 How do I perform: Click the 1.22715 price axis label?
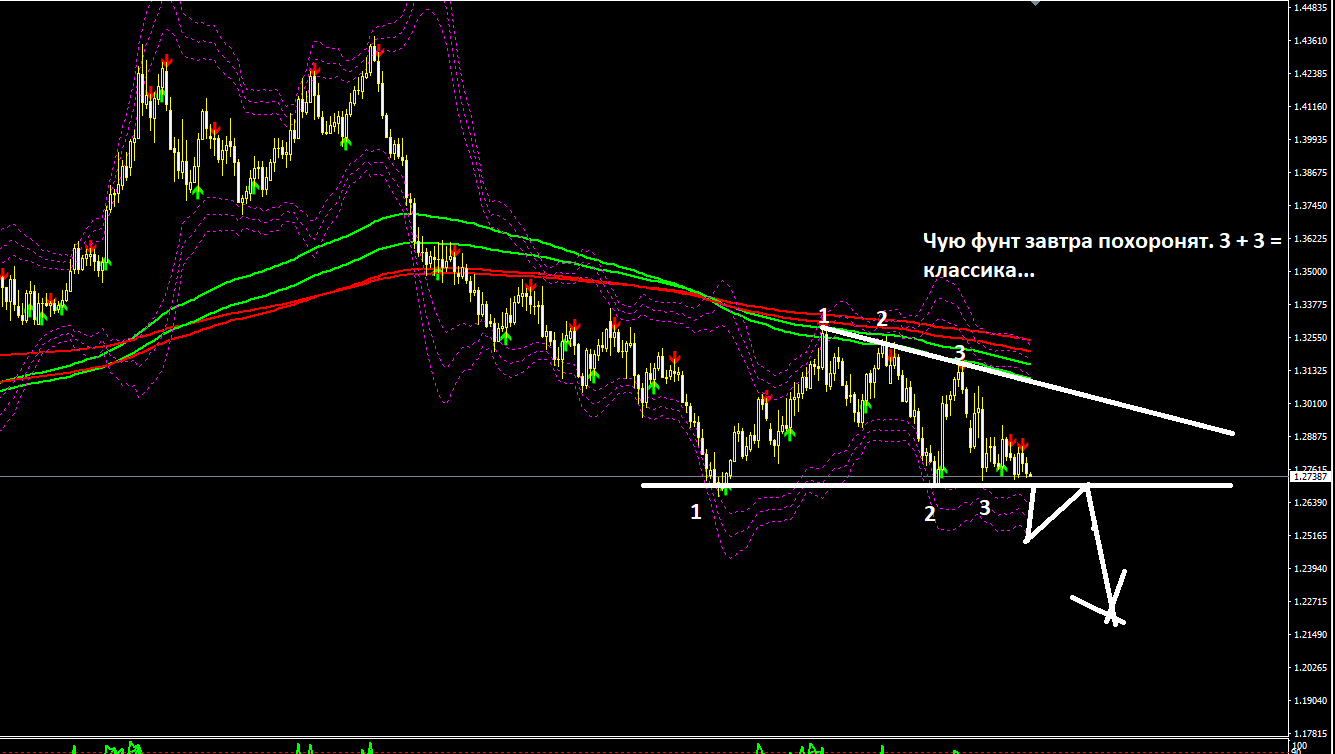point(1311,602)
